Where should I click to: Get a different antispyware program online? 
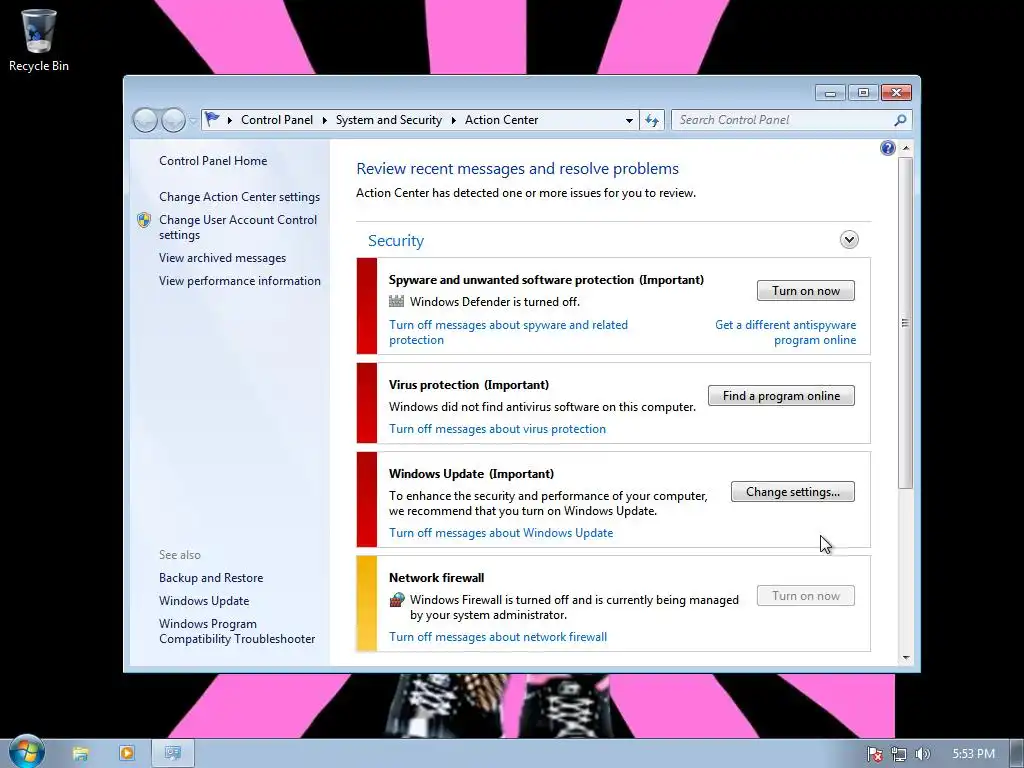tap(785, 332)
